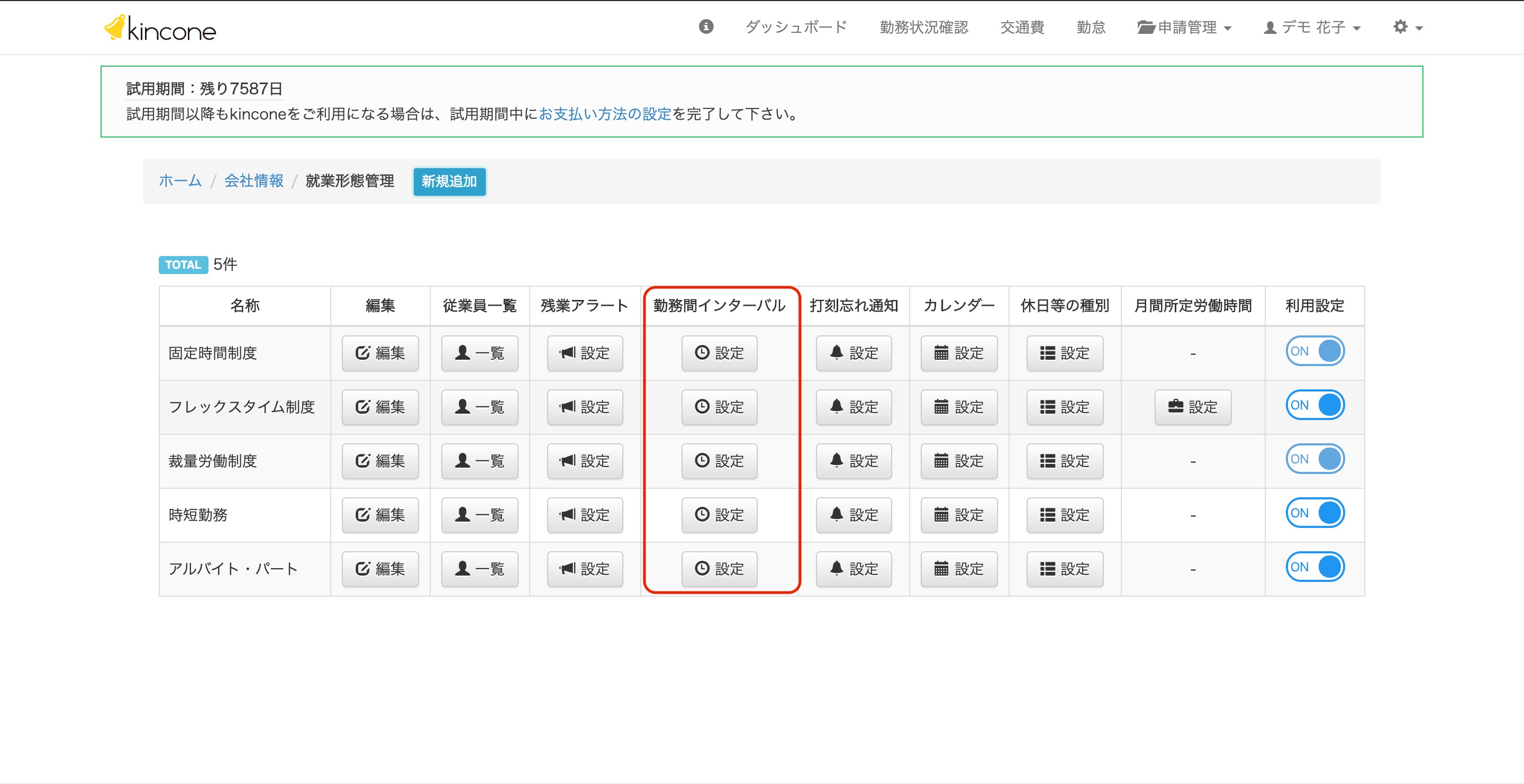Open overtime alert settings for 裁量労働制度
1524x784 pixels.
point(585,461)
